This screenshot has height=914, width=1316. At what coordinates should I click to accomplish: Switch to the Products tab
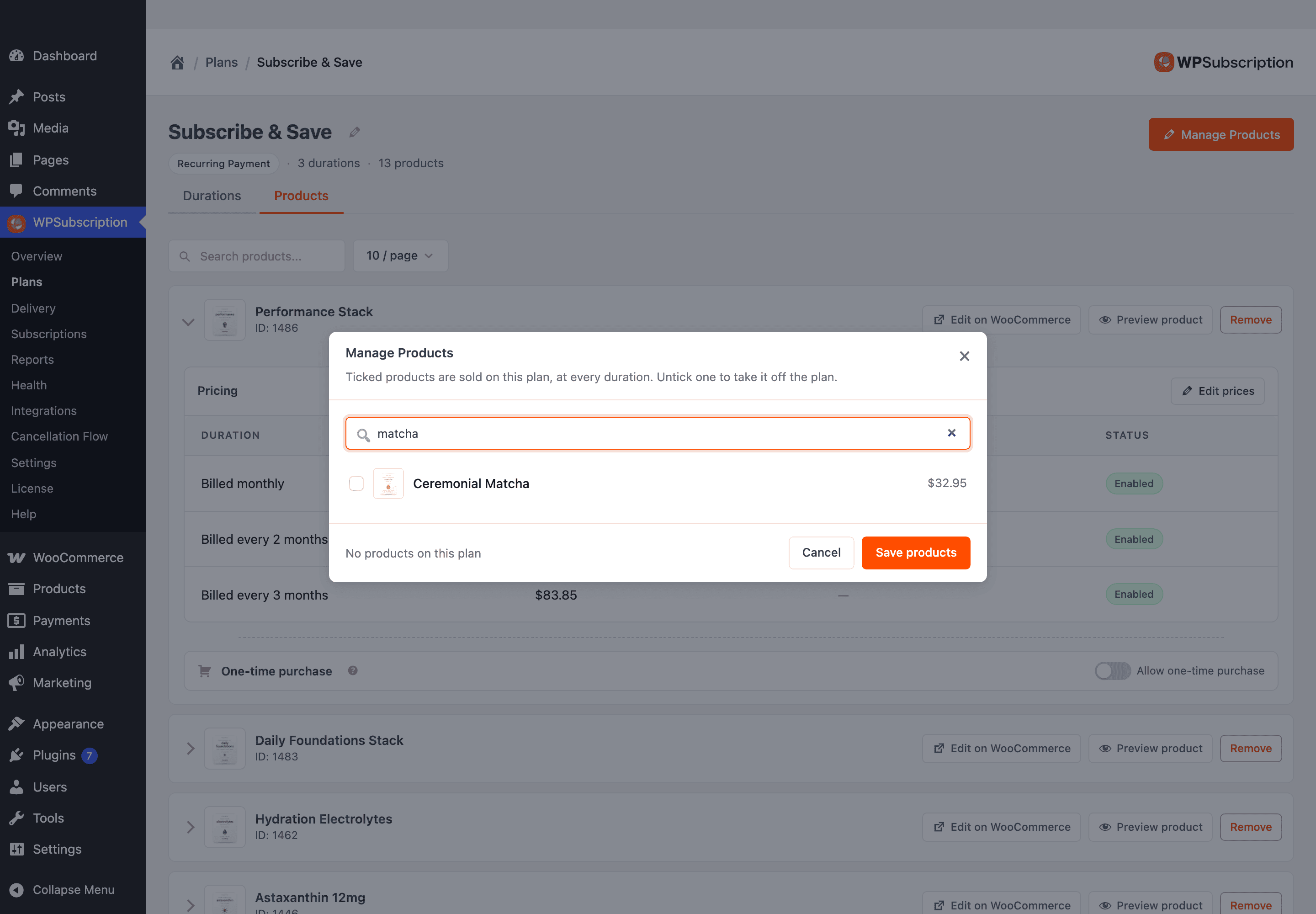tap(301, 196)
